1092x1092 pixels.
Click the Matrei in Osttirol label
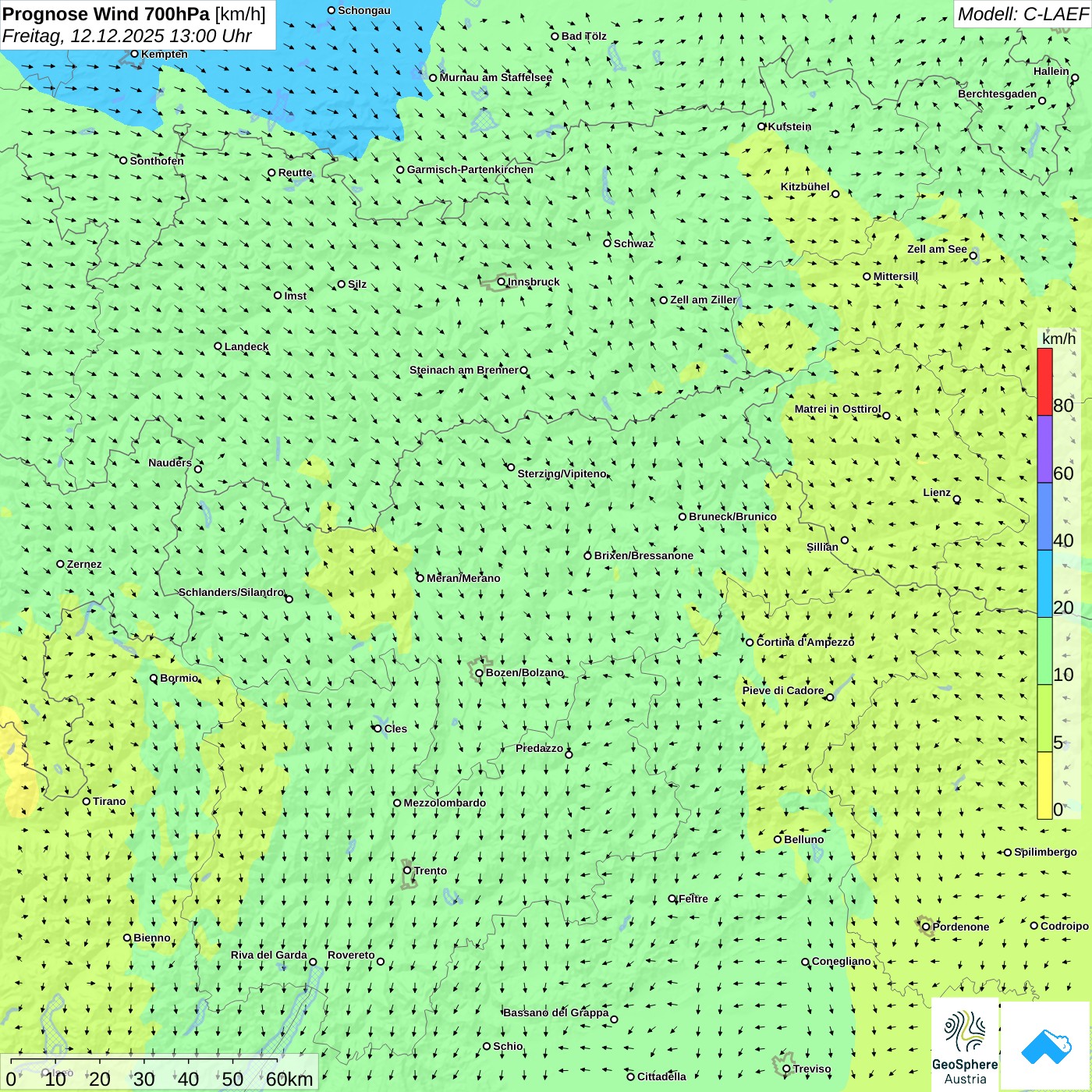tap(838, 409)
